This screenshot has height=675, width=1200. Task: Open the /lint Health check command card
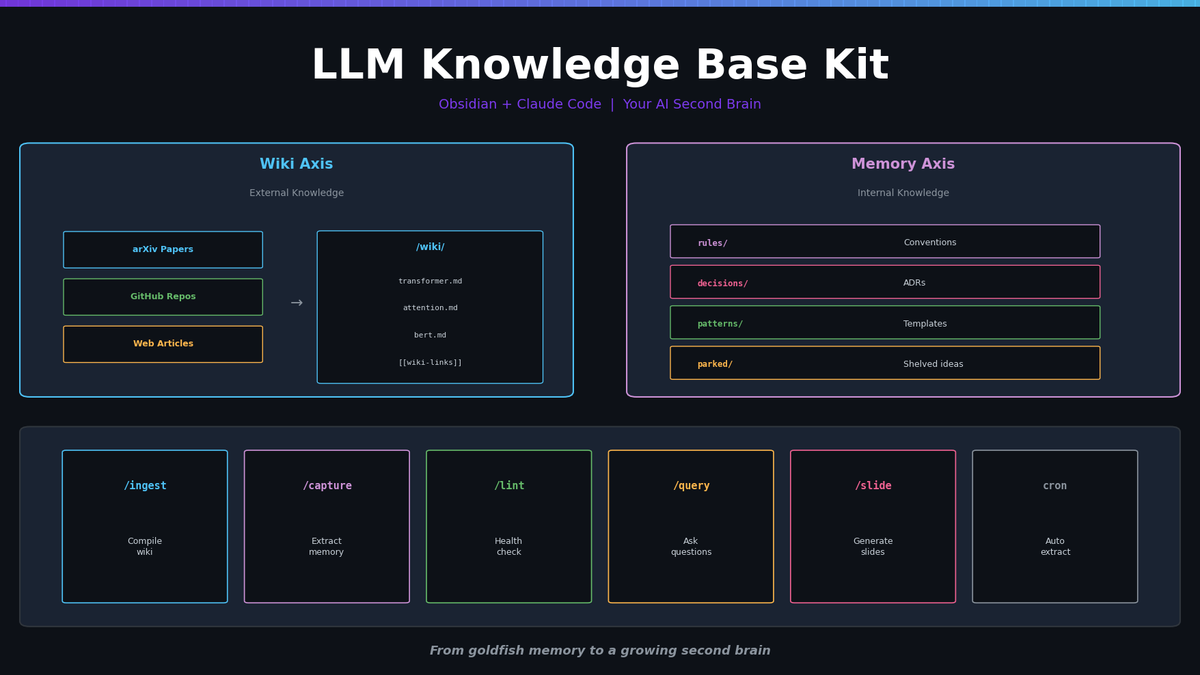pyautogui.click(x=508, y=526)
